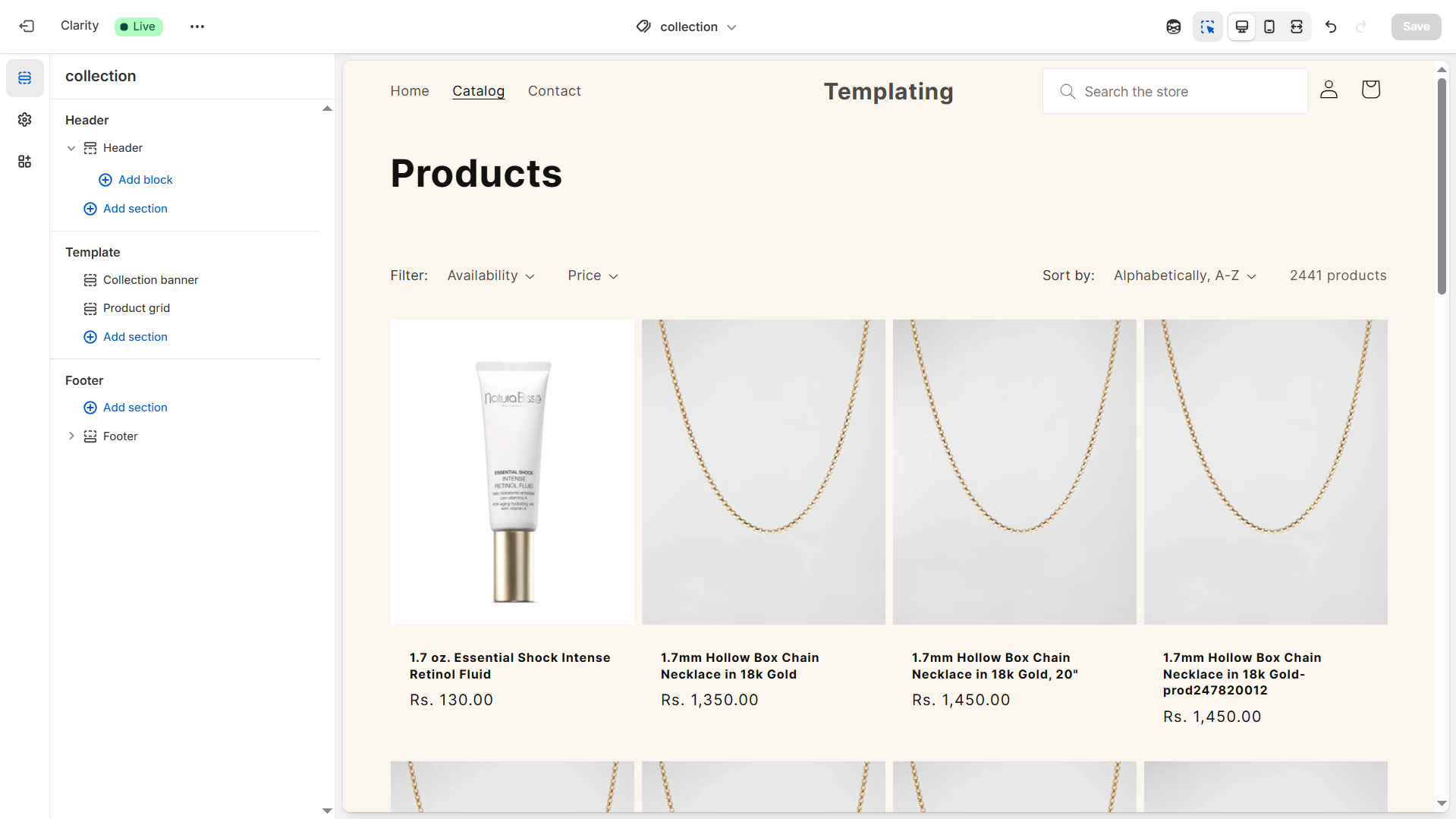The width and height of the screenshot is (1456, 819).
Task: Click the exit editor icon
Action: 27,27
